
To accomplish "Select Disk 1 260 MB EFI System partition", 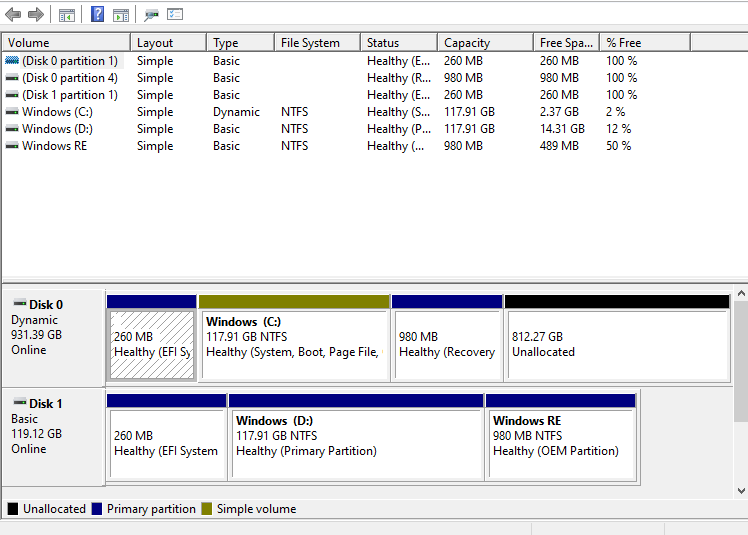I will pos(166,437).
